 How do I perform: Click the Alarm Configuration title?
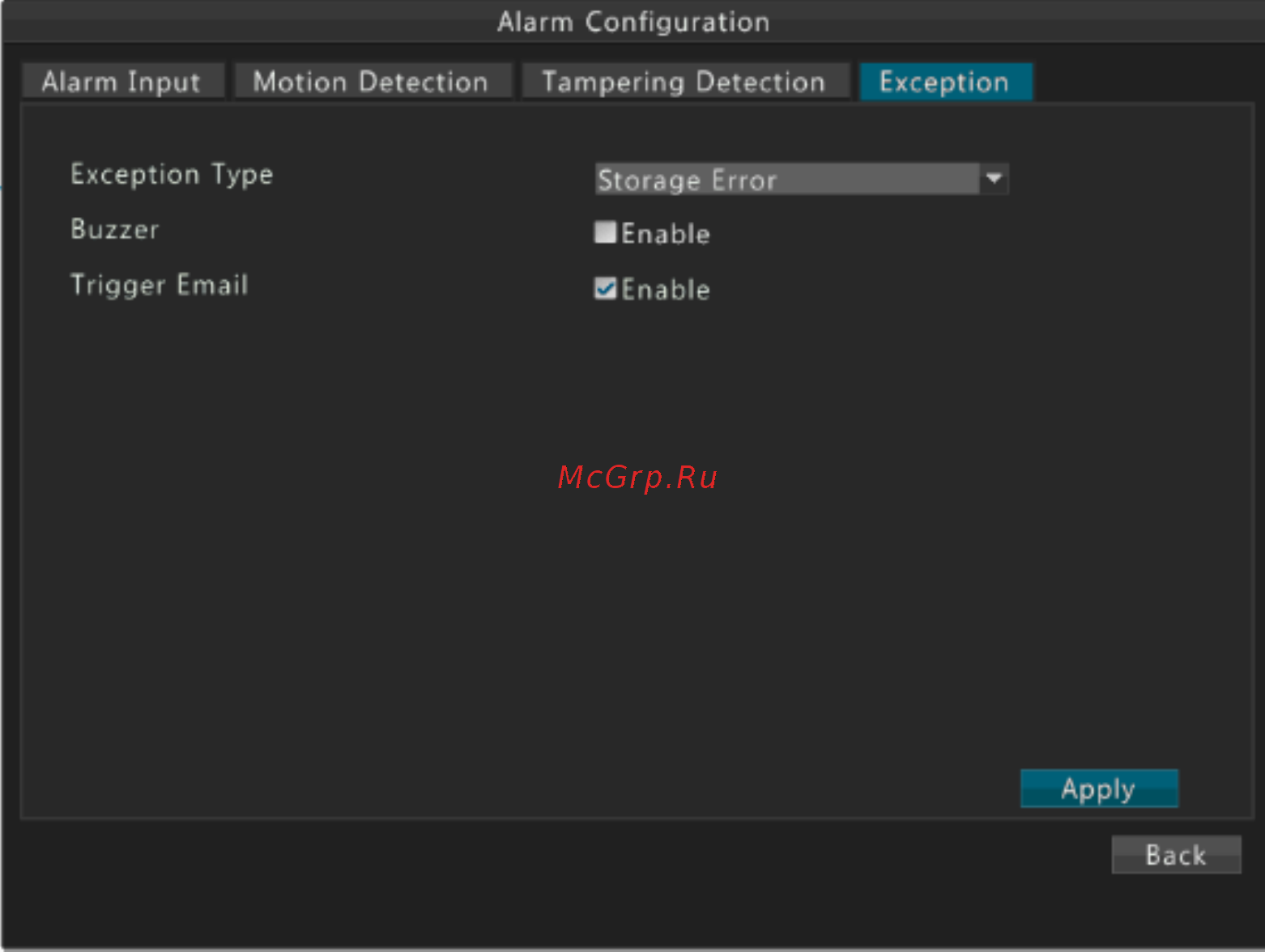coord(633,22)
